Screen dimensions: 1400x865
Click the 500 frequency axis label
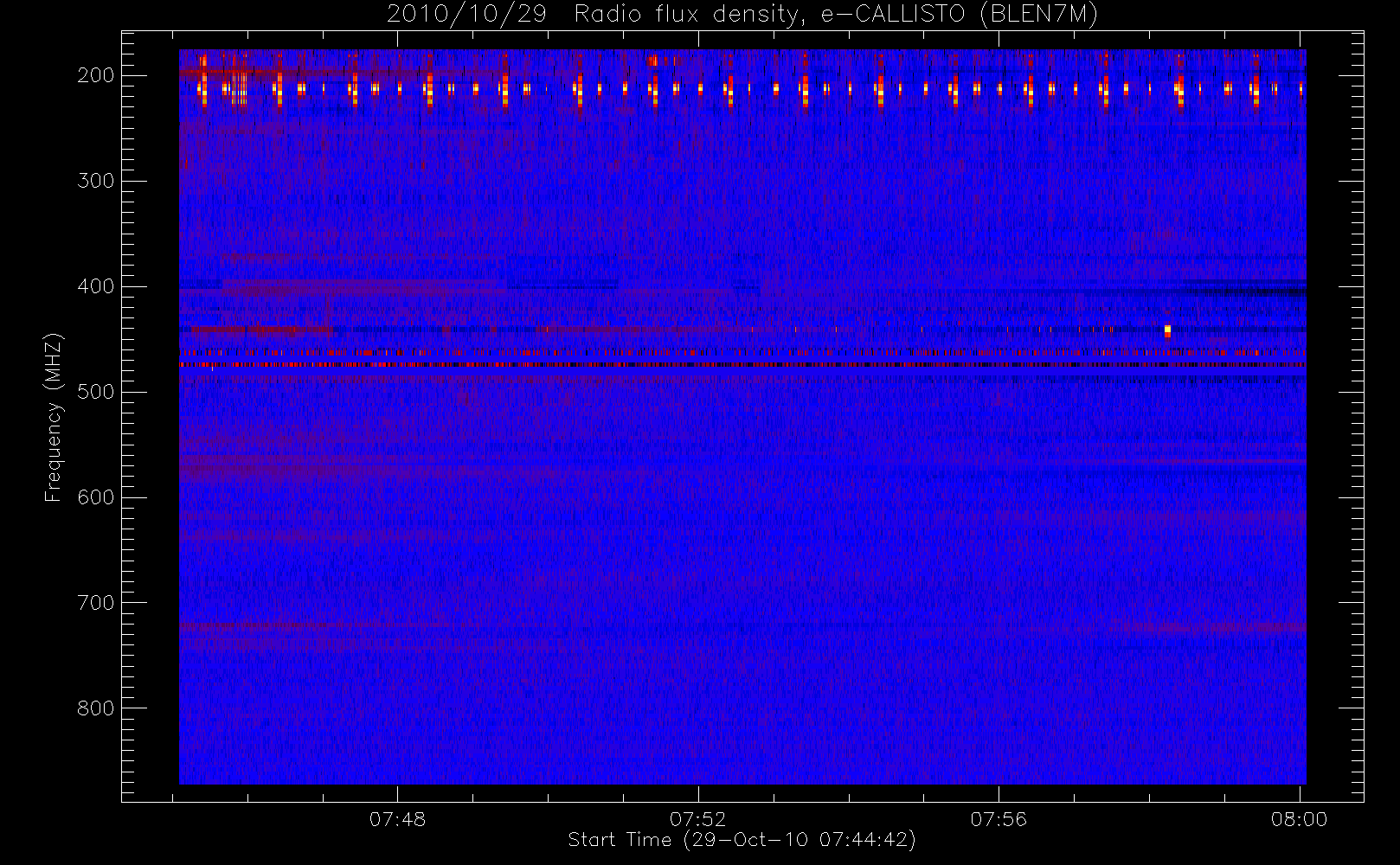(x=96, y=392)
